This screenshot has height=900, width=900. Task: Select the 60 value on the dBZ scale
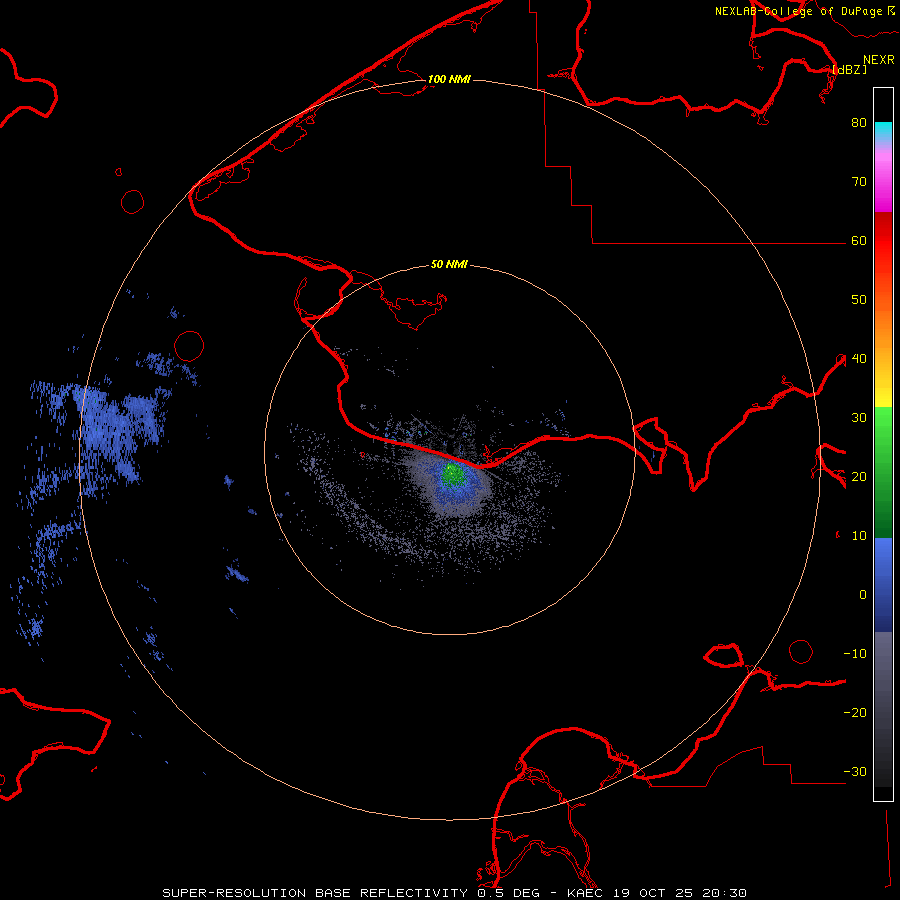859,241
